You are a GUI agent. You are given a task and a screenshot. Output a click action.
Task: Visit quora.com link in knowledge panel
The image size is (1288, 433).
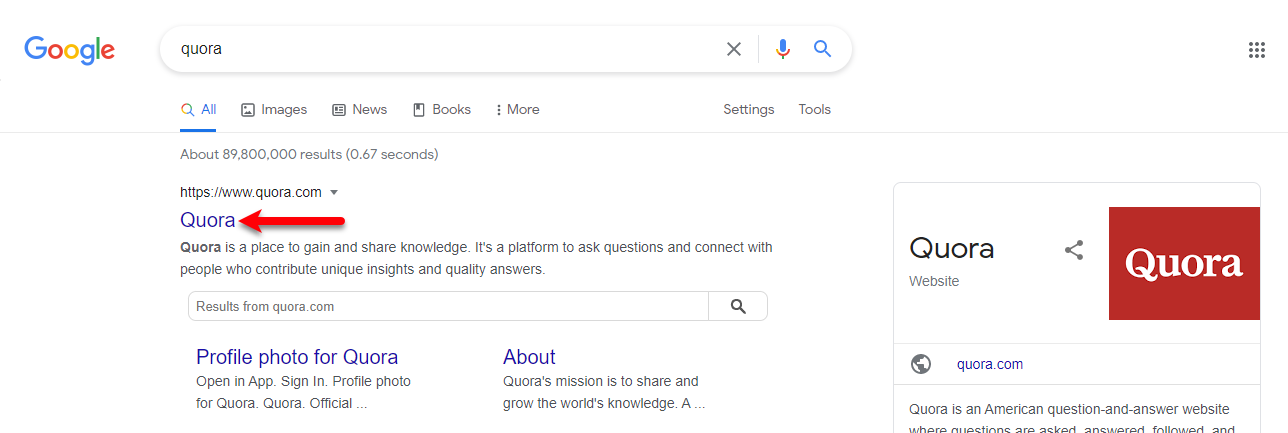990,364
